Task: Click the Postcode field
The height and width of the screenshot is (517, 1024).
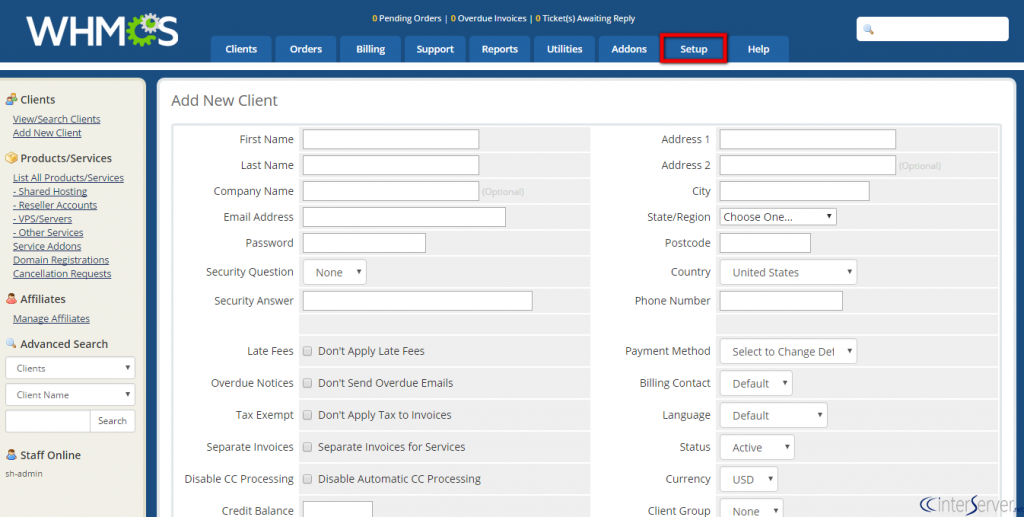Action: 765,243
